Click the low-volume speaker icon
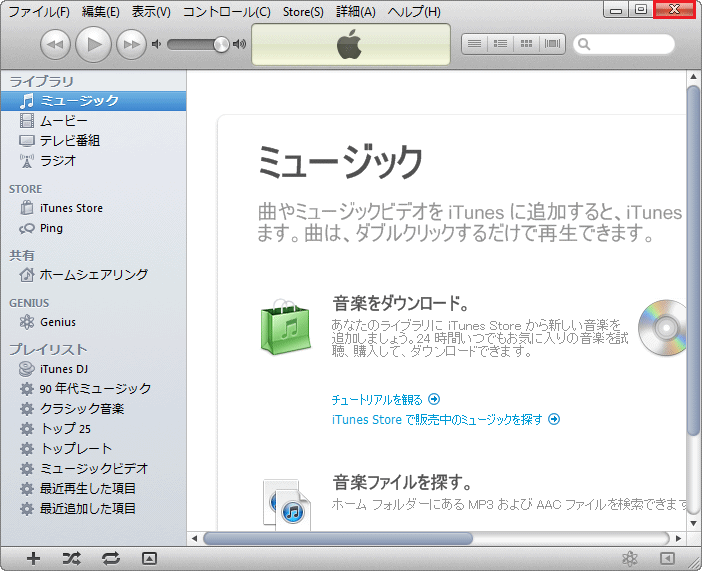Screen dimensions: 702x571 tap(156, 44)
